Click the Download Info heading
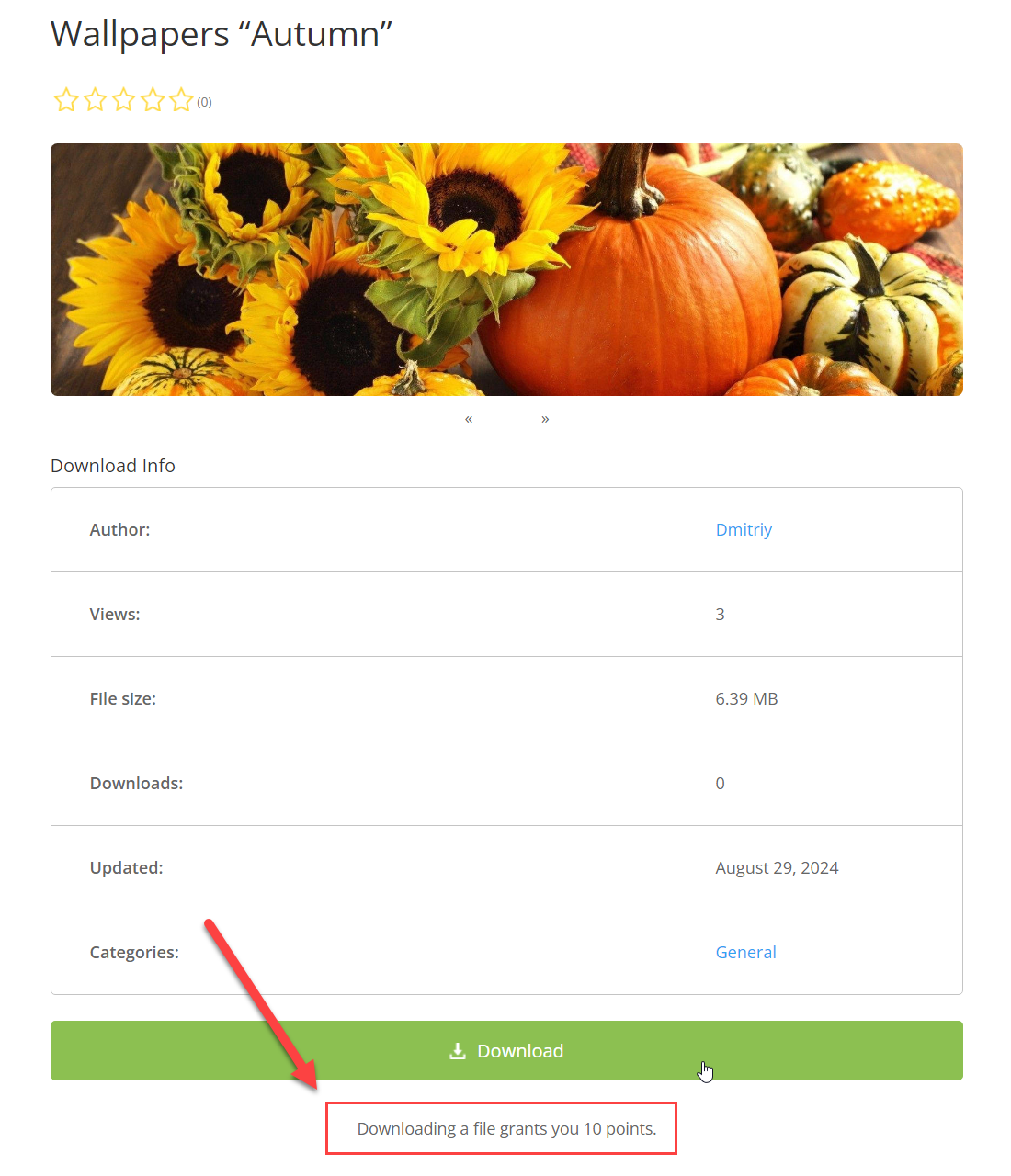The width and height of the screenshot is (1011, 1176). (113, 466)
